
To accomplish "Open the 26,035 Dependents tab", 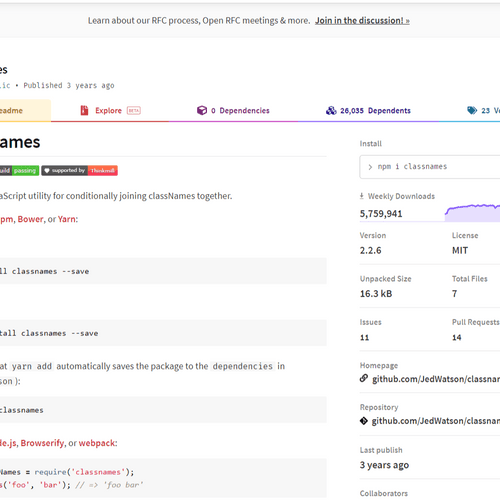I will pyautogui.click(x=368, y=111).
